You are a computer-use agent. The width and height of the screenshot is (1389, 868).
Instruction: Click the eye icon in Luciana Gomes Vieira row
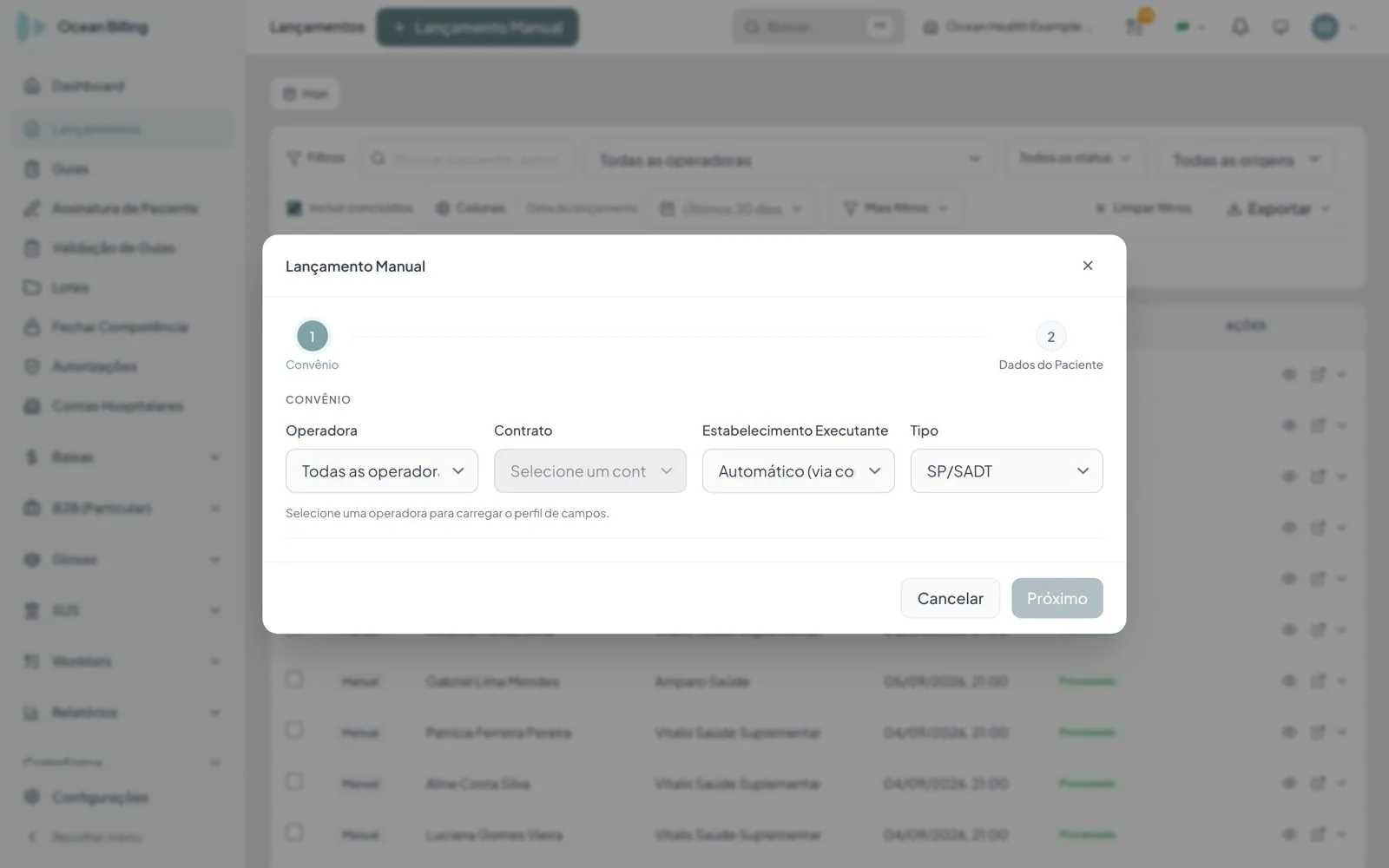point(1289,835)
